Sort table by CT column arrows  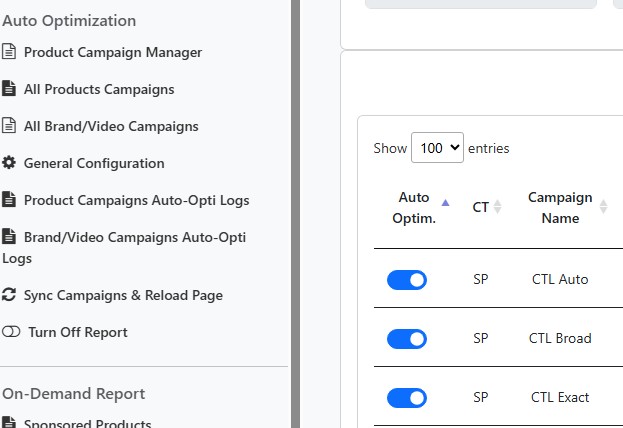[497, 207]
